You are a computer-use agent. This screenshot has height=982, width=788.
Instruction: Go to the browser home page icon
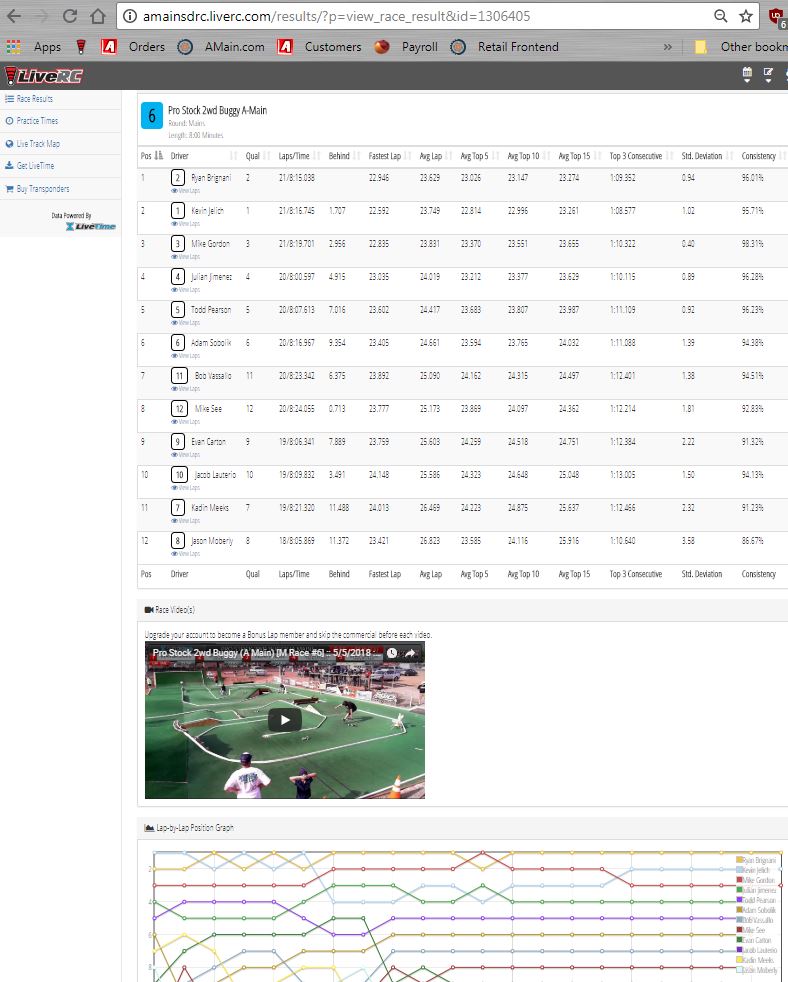pyautogui.click(x=97, y=17)
